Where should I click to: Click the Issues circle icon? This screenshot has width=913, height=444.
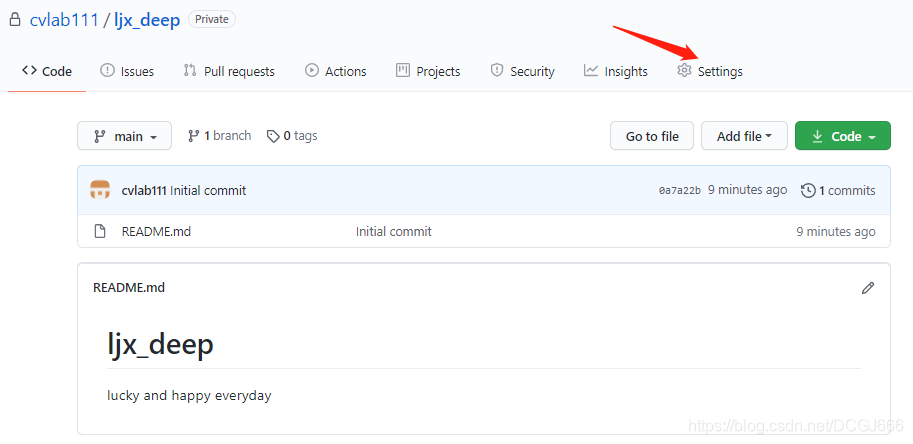click(107, 70)
